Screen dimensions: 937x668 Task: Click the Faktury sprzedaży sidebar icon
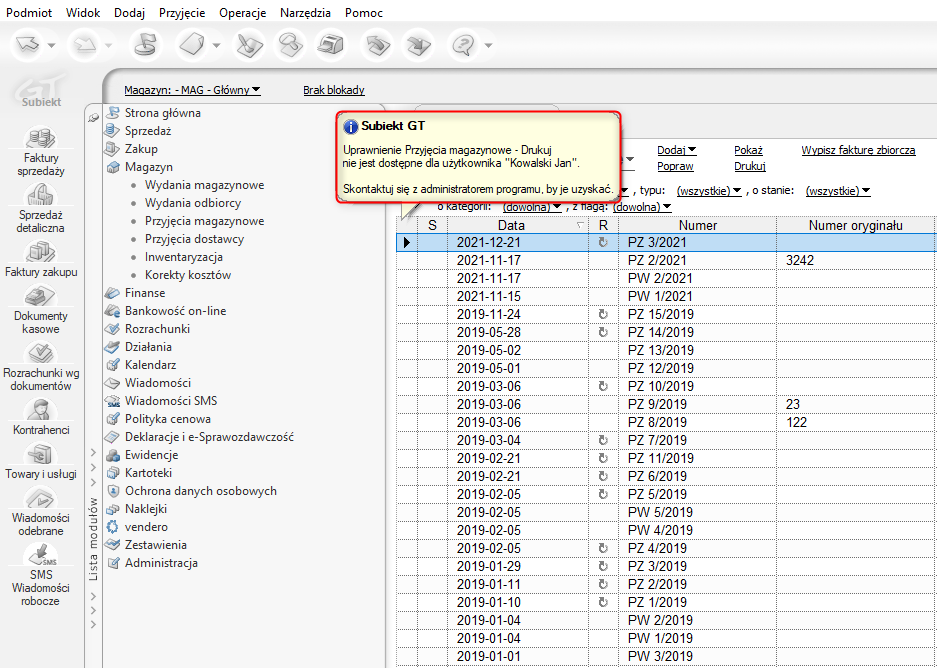coord(41,139)
